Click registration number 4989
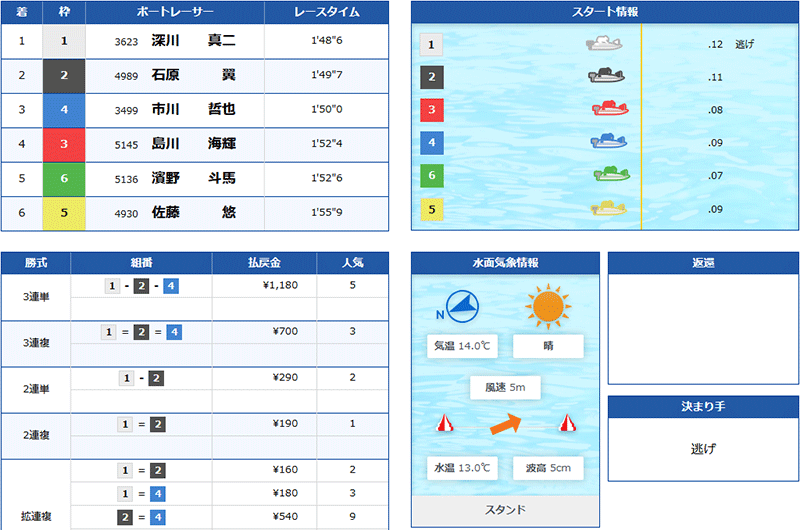This screenshot has height=530, width=800. click(x=126, y=77)
